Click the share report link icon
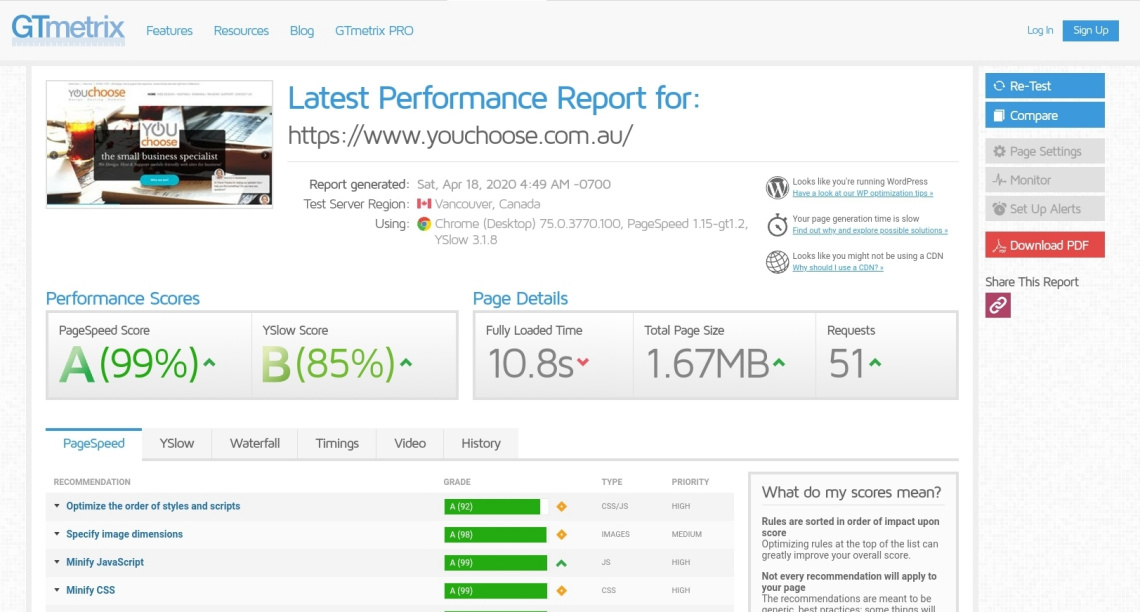This screenshot has width=1140, height=612. click(998, 306)
